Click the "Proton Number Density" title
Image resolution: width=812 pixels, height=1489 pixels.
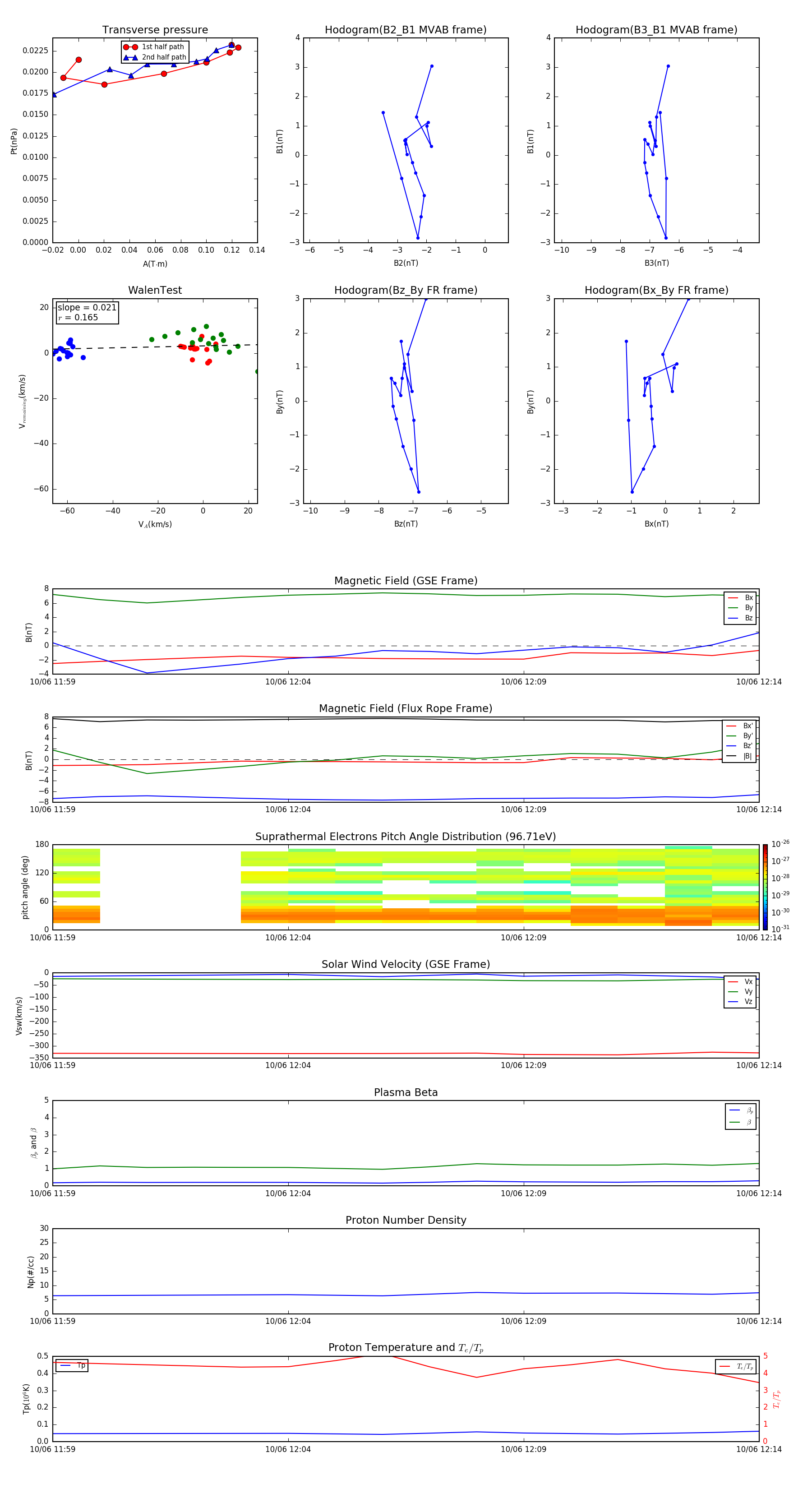(x=406, y=1221)
